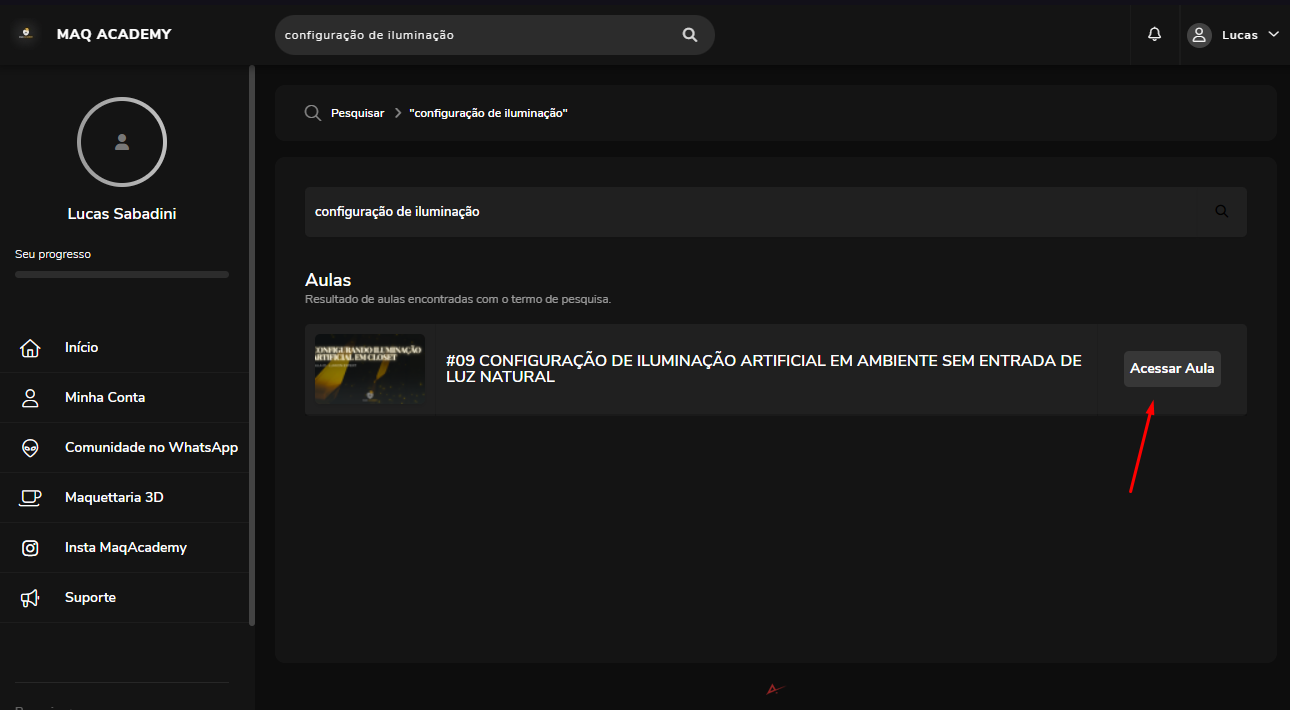The image size is (1290, 710).
Task: Open notifications bell icon
Action: click(1155, 34)
